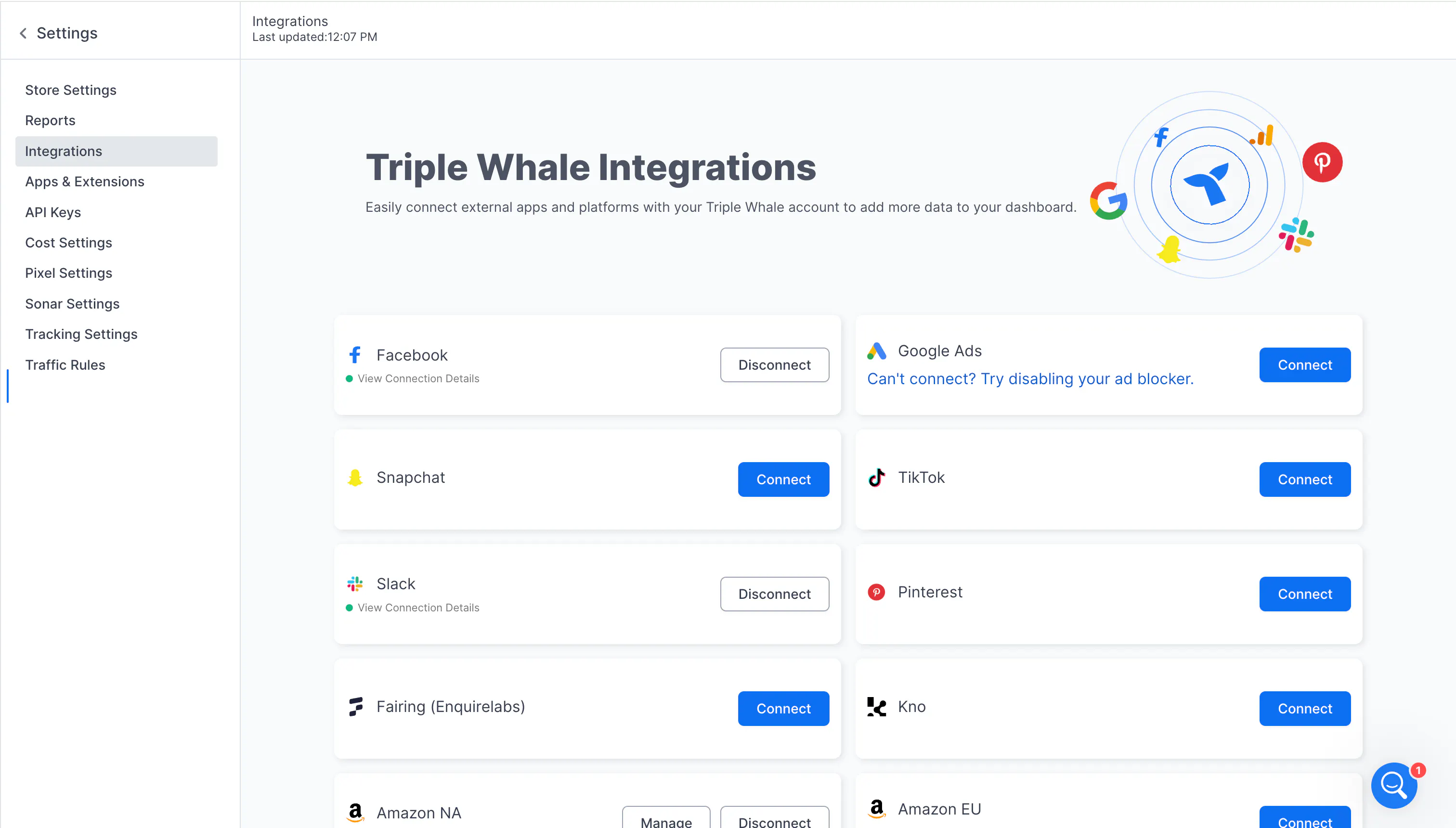
Task: Select Integrations in sidebar
Action: [116, 151]
